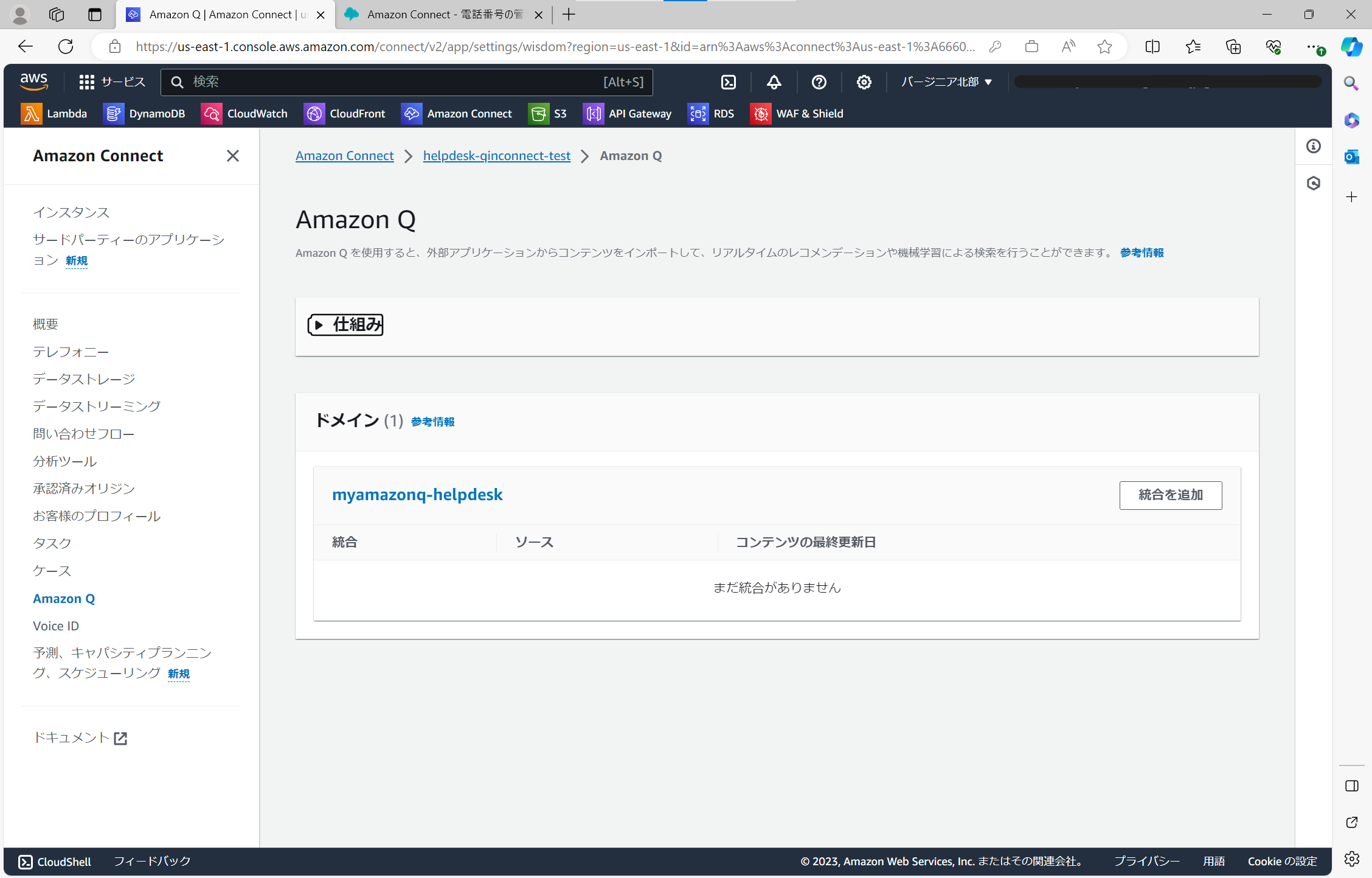
Task: Follow the Amazon Connect breadcrumb link
Action: 345,156
